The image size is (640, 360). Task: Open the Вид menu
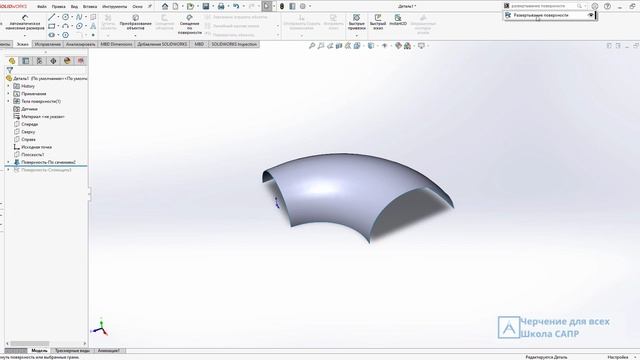[74, 7]
